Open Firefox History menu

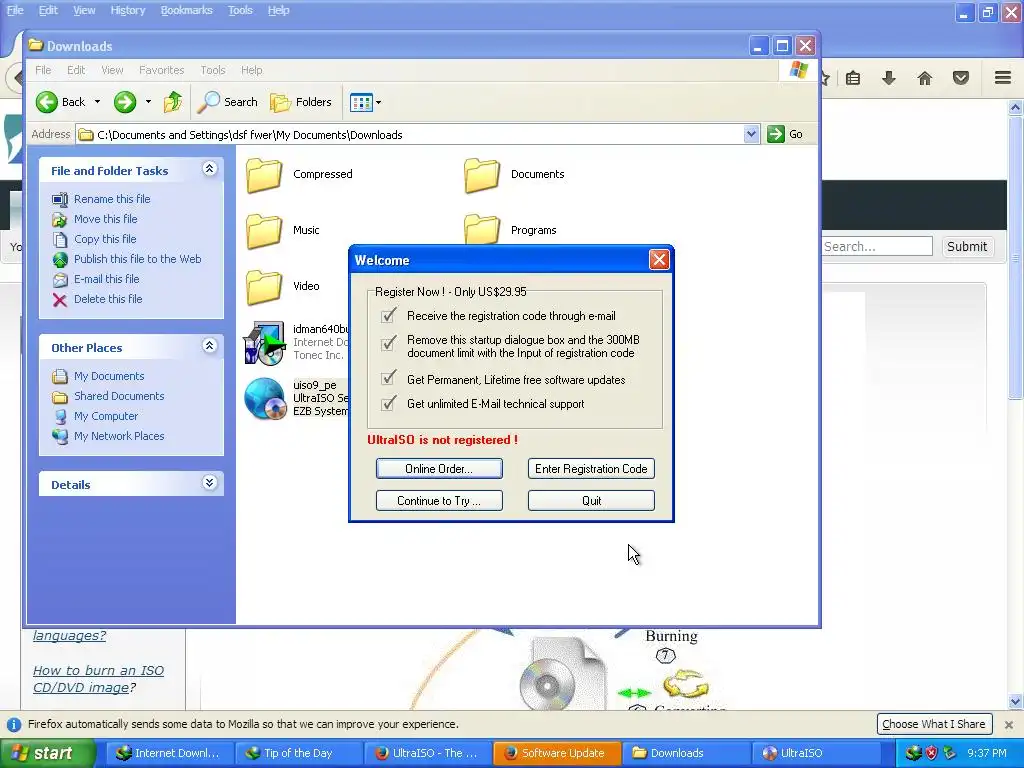pos(127,10)
